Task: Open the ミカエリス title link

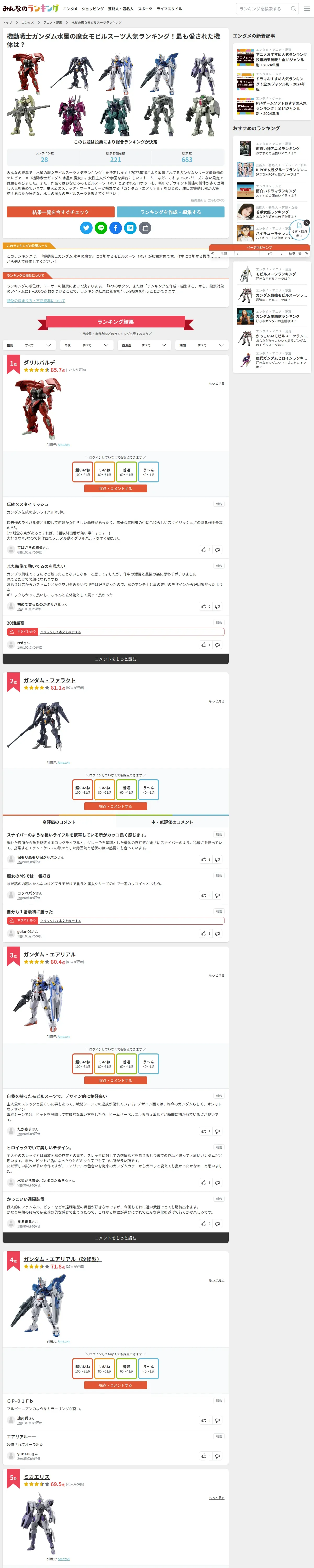Action: [37, 1477]
